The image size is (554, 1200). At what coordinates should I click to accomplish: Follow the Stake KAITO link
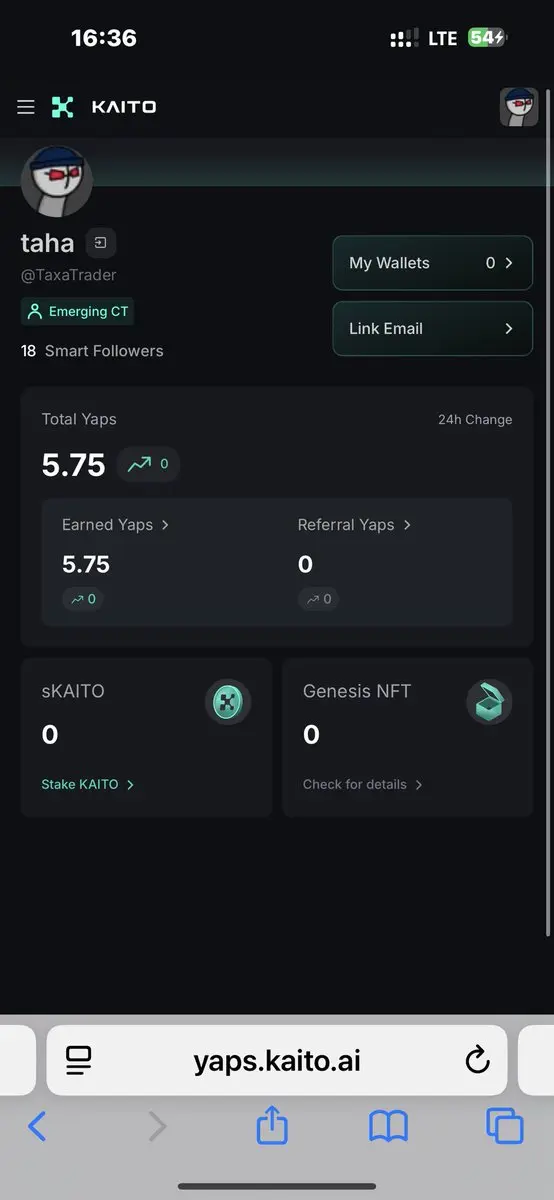coord(88,784)
